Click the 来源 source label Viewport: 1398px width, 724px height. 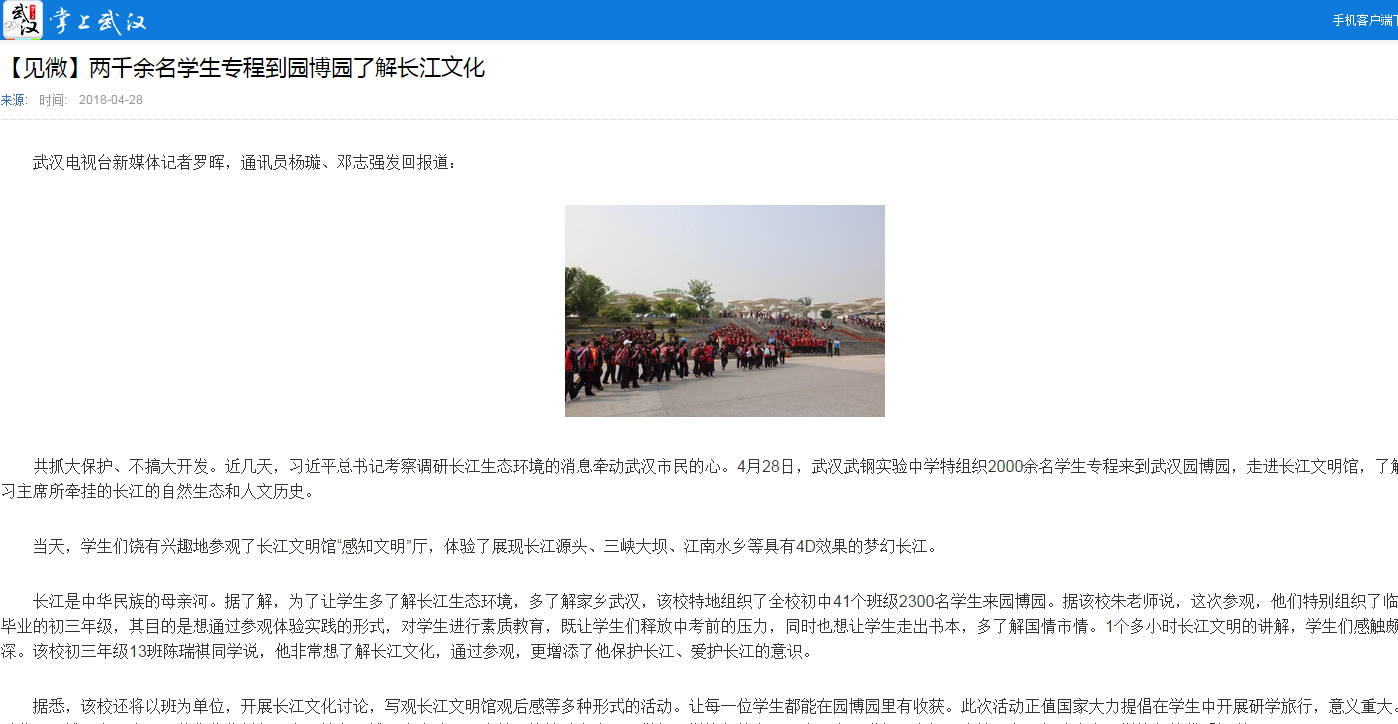13,100
